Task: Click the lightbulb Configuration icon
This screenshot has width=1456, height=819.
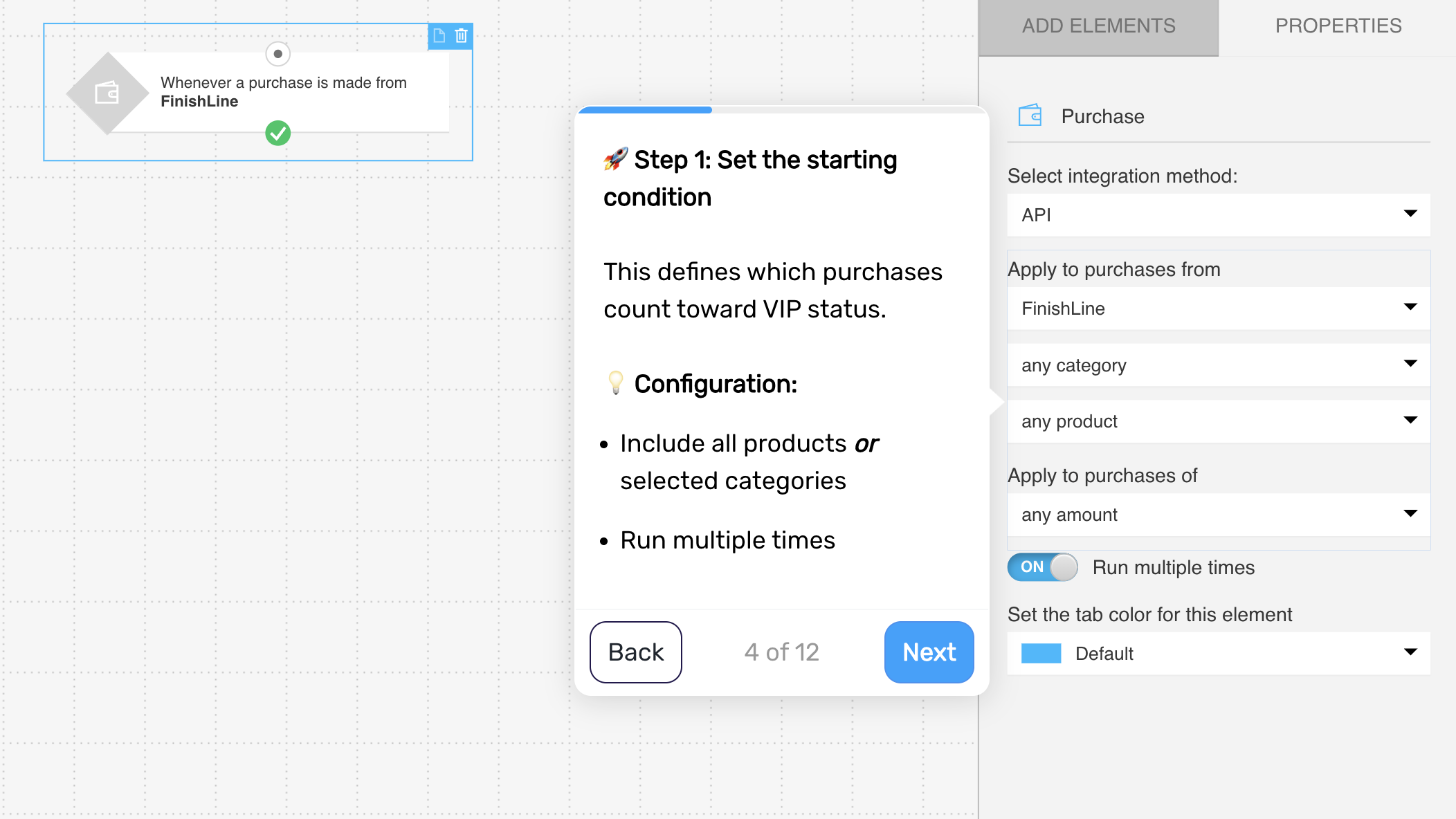Action: (615, 383)
